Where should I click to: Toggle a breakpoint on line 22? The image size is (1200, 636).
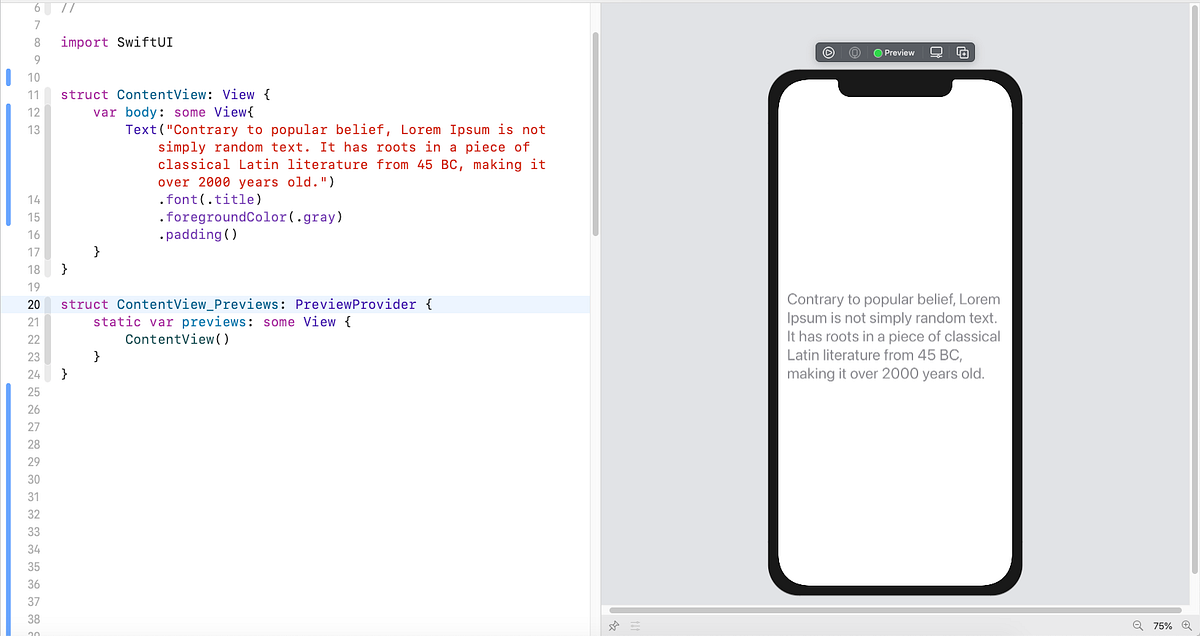click(x=34, y=339)
